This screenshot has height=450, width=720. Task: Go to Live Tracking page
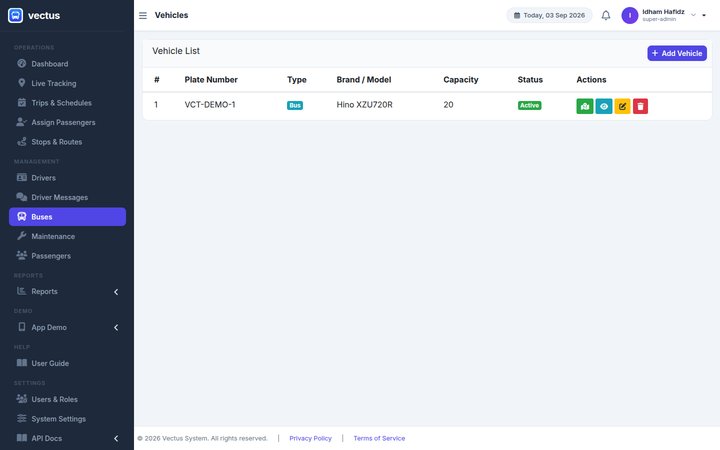click(x=68, y=83)
